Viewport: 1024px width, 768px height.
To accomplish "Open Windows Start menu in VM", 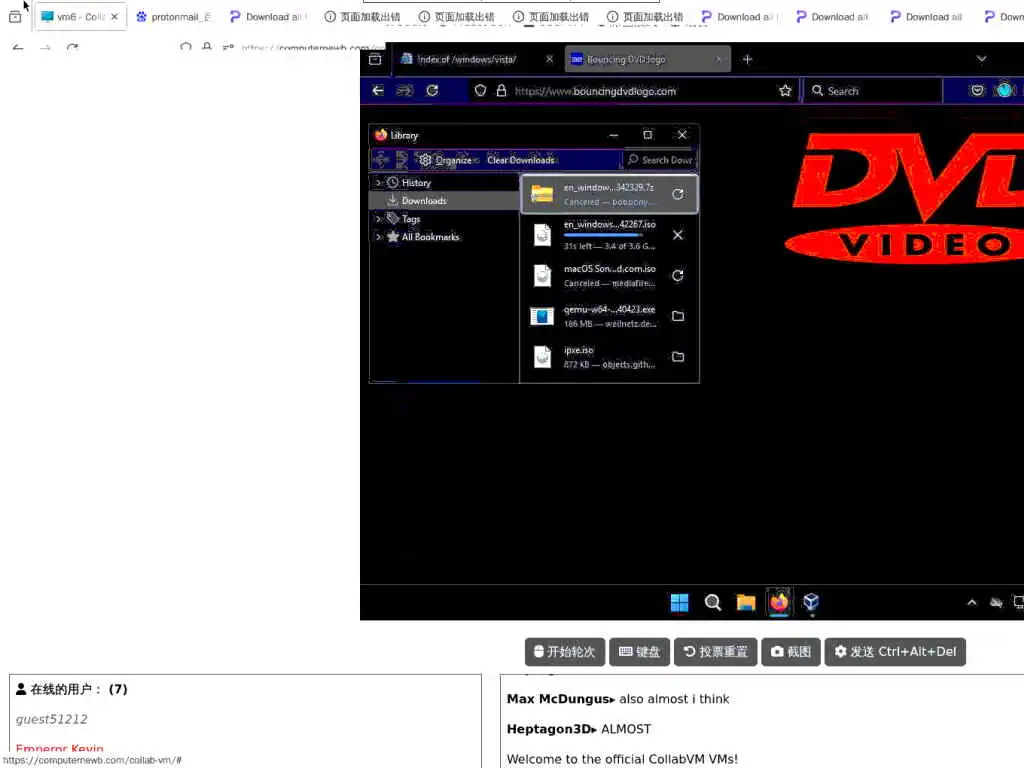I will [x=679, y=602].
